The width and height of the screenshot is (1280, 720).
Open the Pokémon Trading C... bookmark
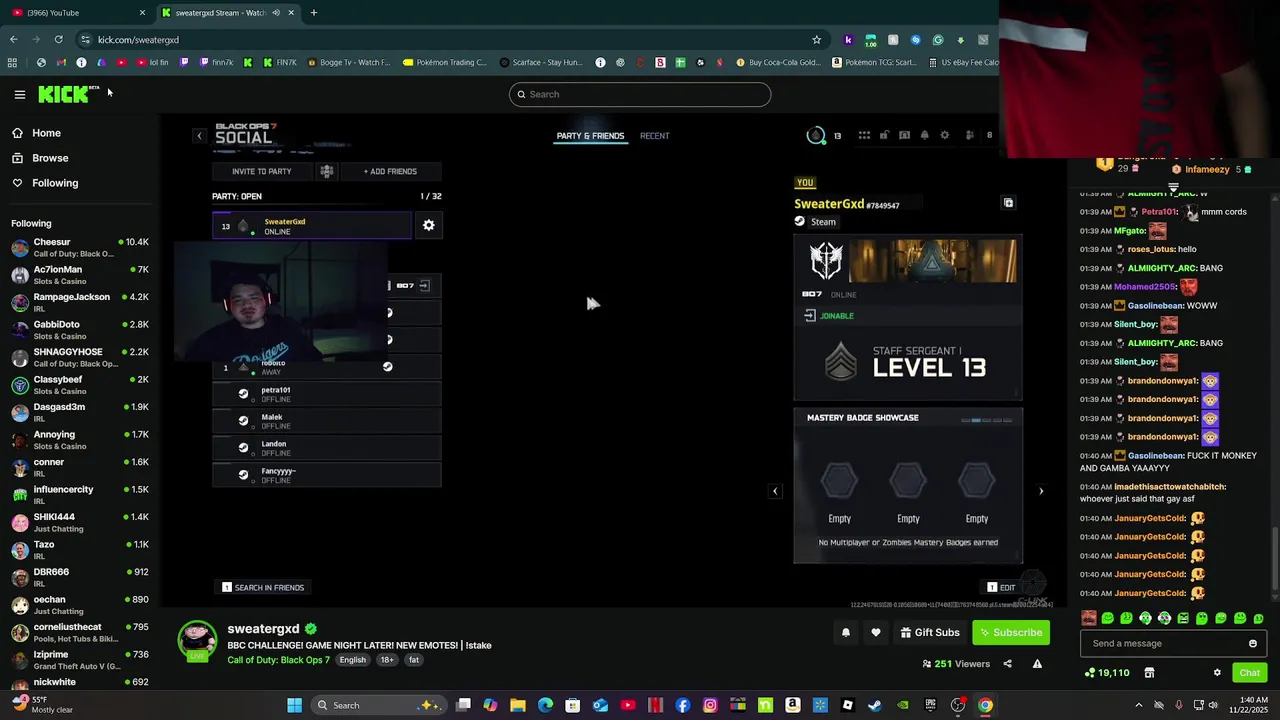pos(444,62)
